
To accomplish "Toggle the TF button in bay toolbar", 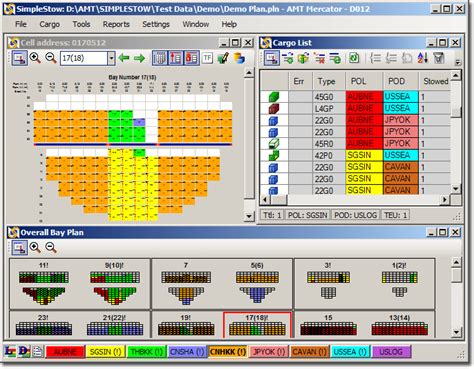I will coord(207,58).
